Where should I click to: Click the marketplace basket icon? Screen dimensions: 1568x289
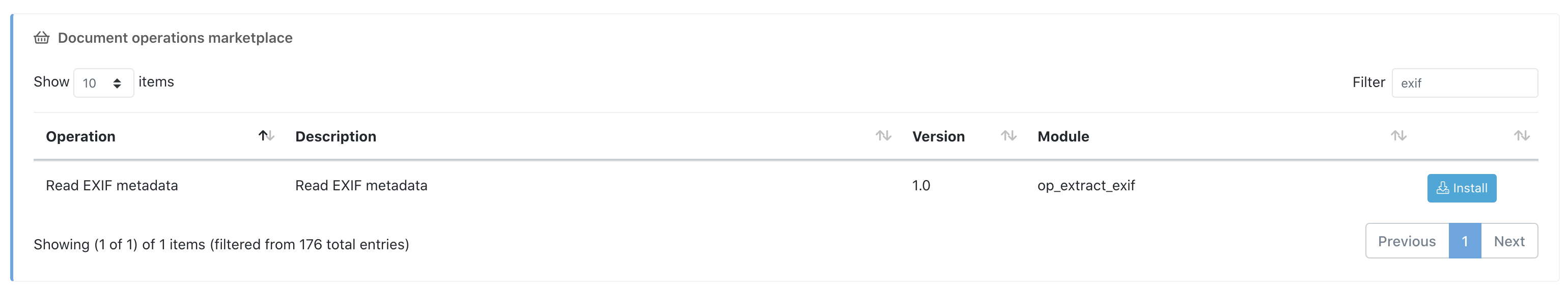tap(41, 38)
